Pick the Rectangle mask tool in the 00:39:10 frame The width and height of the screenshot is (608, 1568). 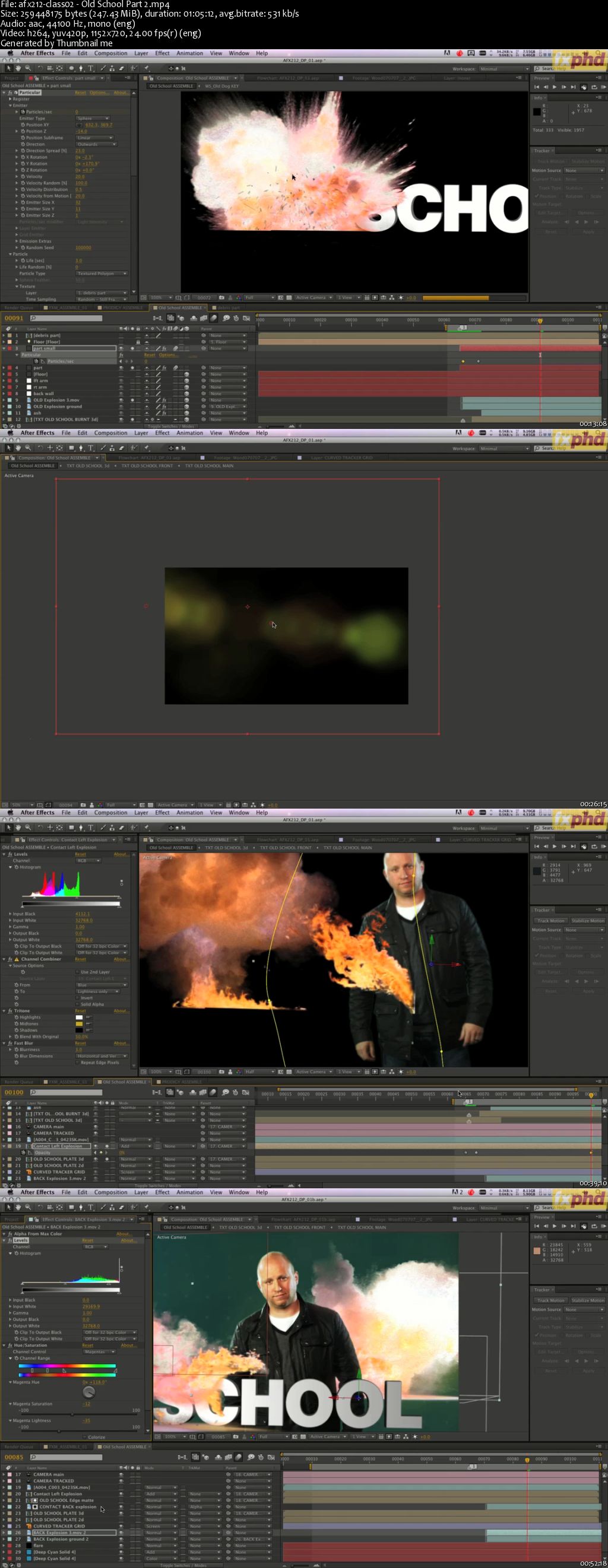(x=71, y=828)
